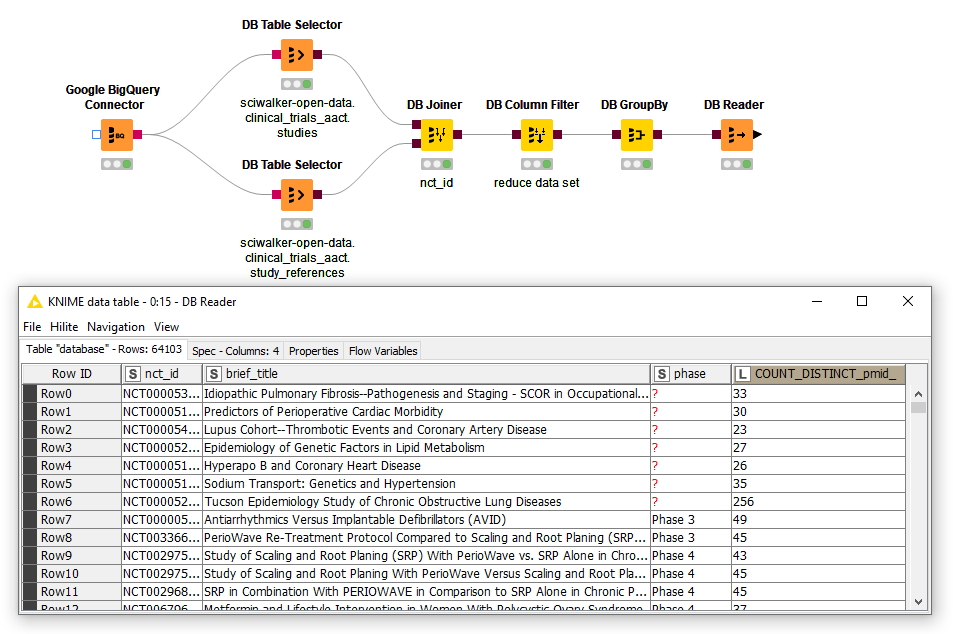Click 'Predictors of Perioperative Cardiac Morbidity' cell
Viewport: 959px width, 634px height.
coord(426,412)
